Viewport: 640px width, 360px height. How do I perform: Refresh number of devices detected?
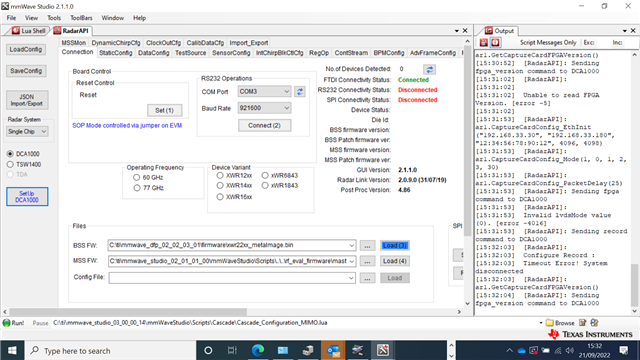point(429,69)
